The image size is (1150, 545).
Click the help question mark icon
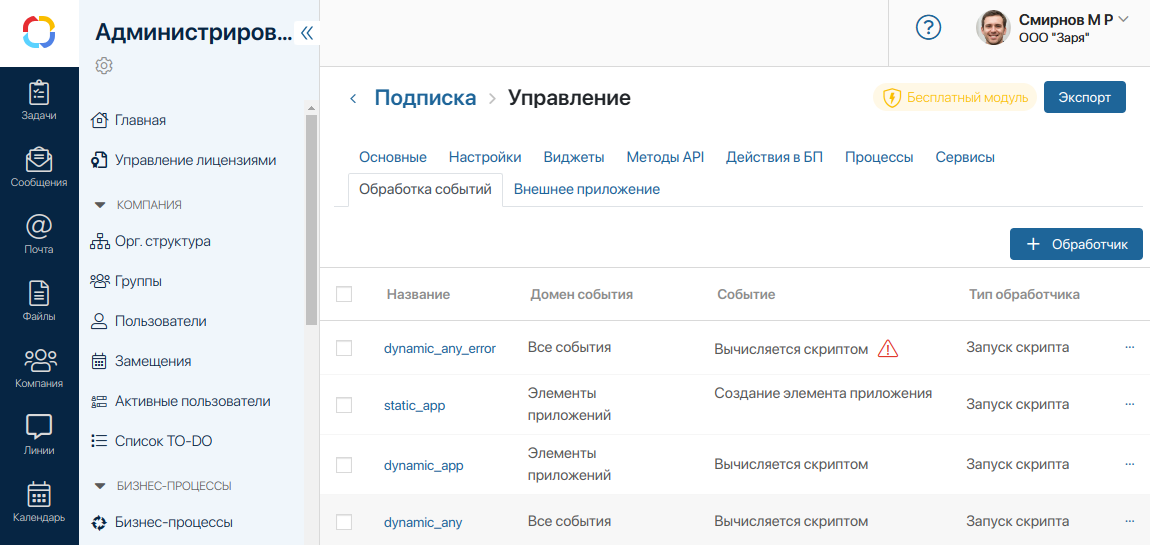[x=929, y=28]
